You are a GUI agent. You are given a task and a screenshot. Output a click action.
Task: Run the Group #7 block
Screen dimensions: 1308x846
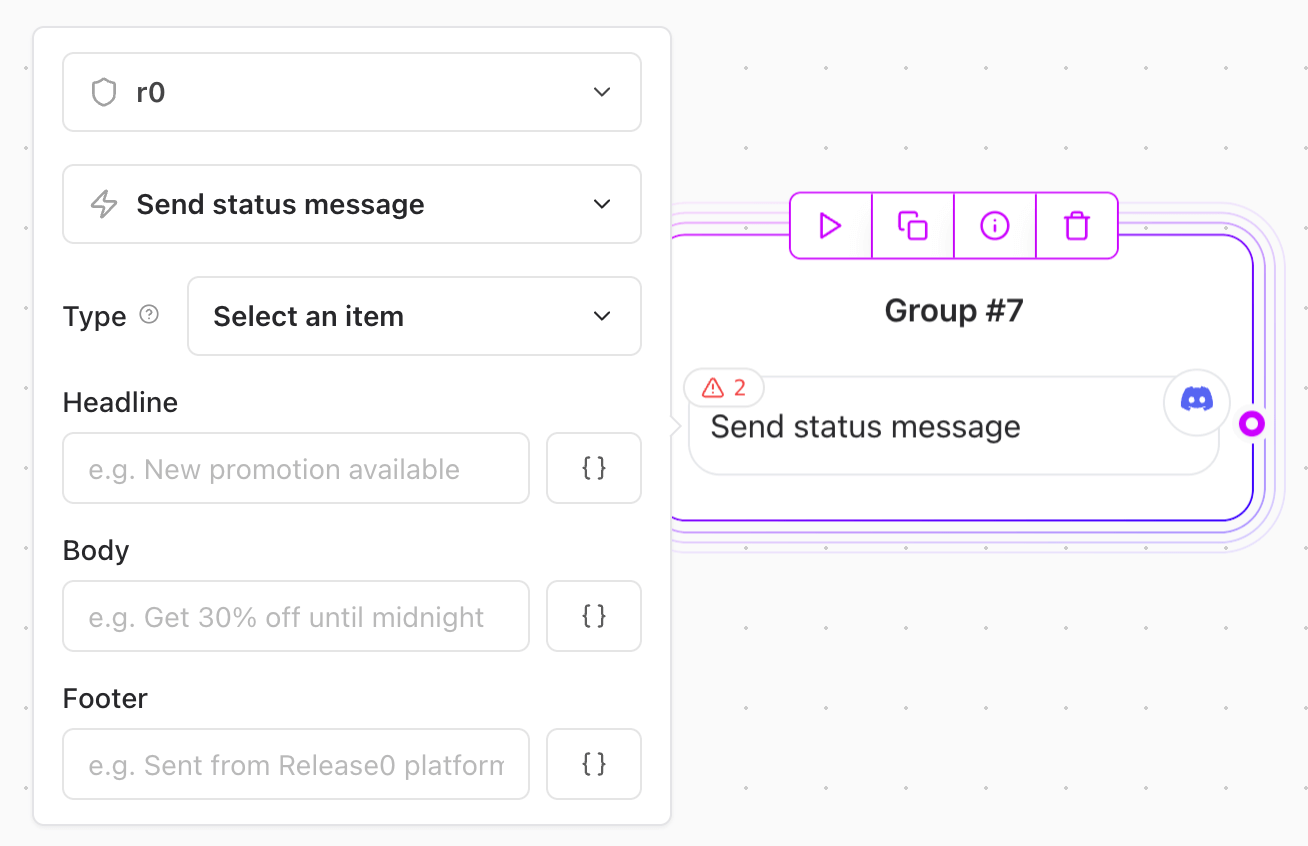tap(829, 226)
